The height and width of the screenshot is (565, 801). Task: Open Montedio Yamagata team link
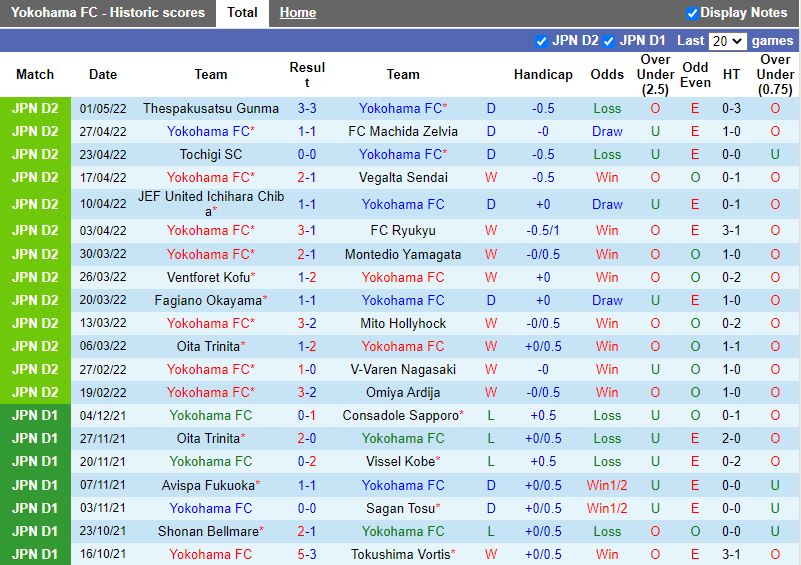pos(403,254)
